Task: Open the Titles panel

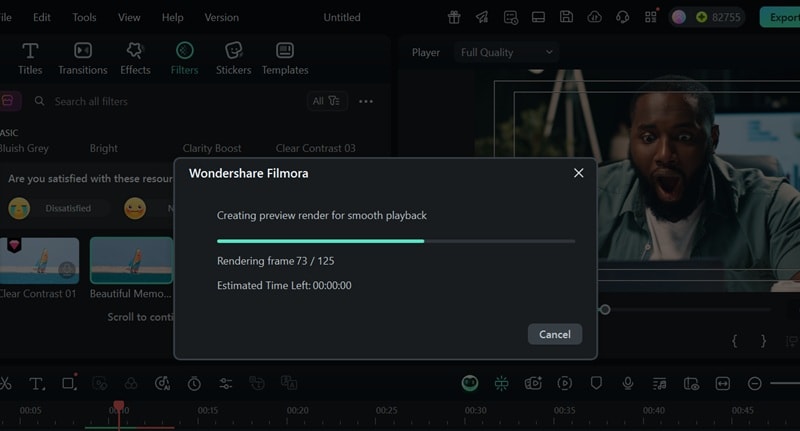Action: click(x=30, y=59)
